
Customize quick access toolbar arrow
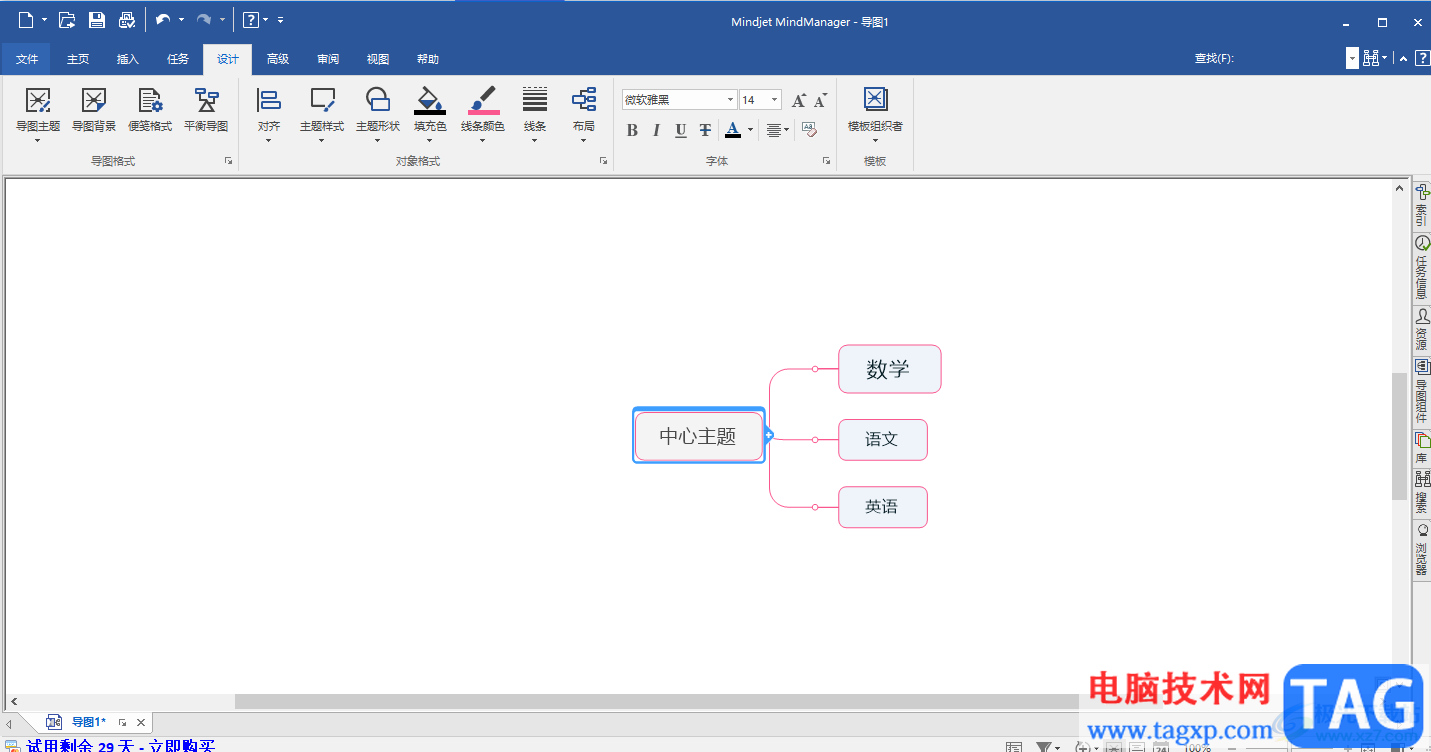pyautogui.click(x=280, y=20)
